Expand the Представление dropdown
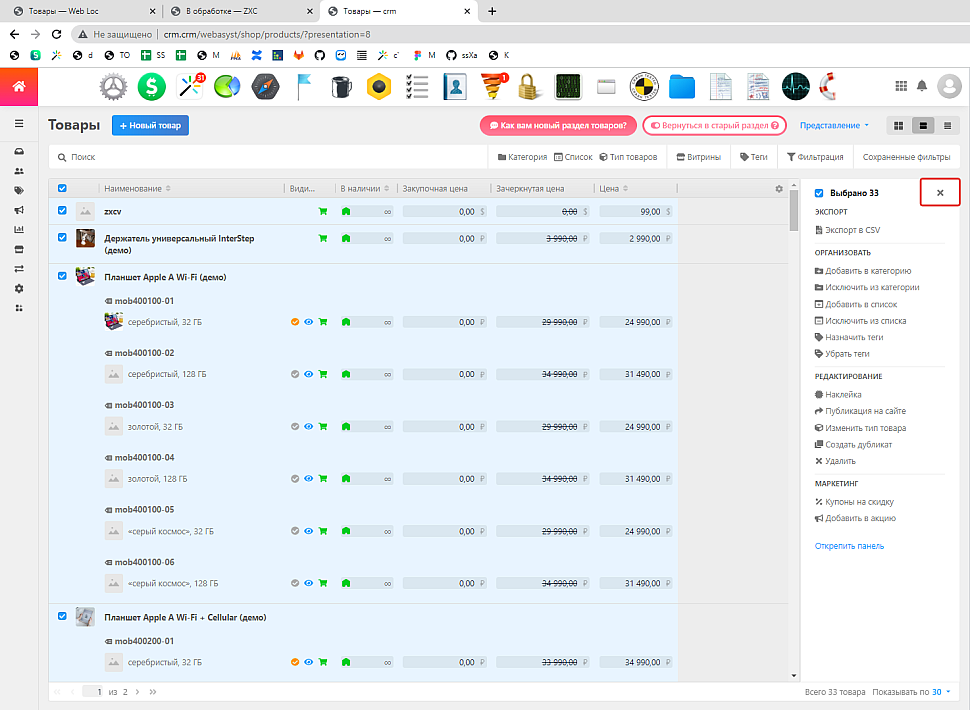Viewport: 970px width, 710px height. point(834,125)
